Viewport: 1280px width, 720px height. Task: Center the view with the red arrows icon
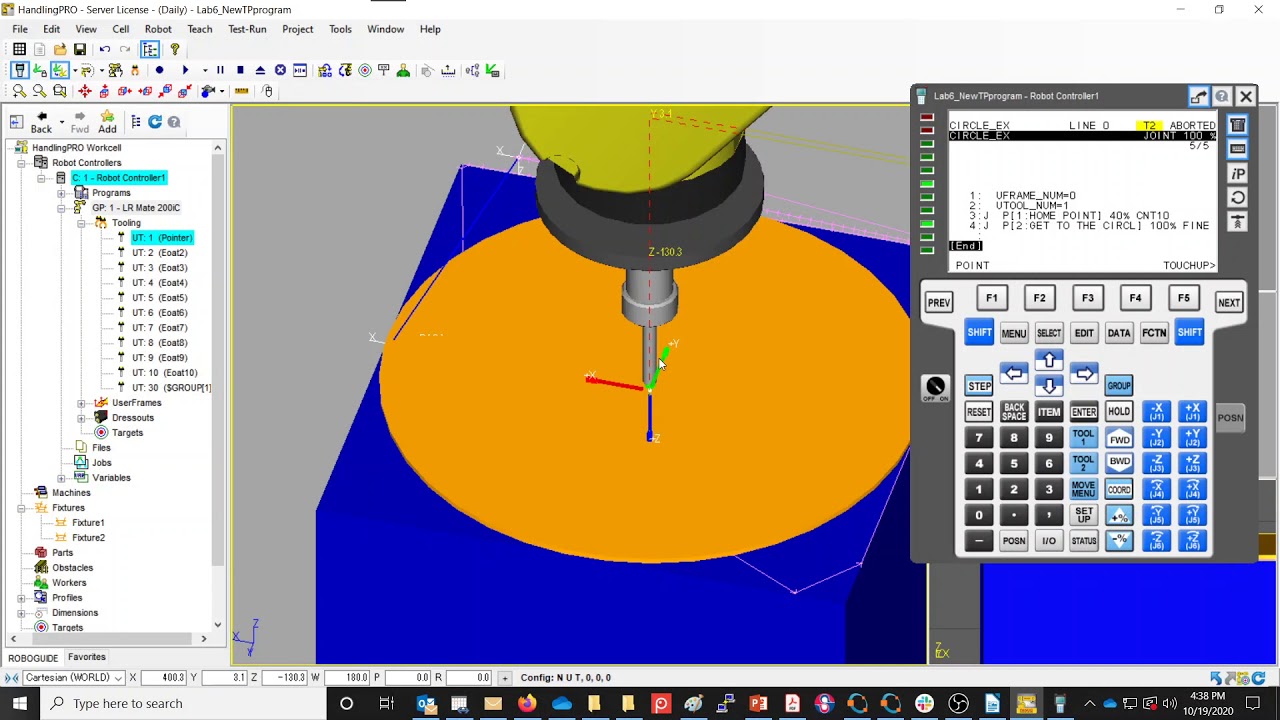coord(85,91)
